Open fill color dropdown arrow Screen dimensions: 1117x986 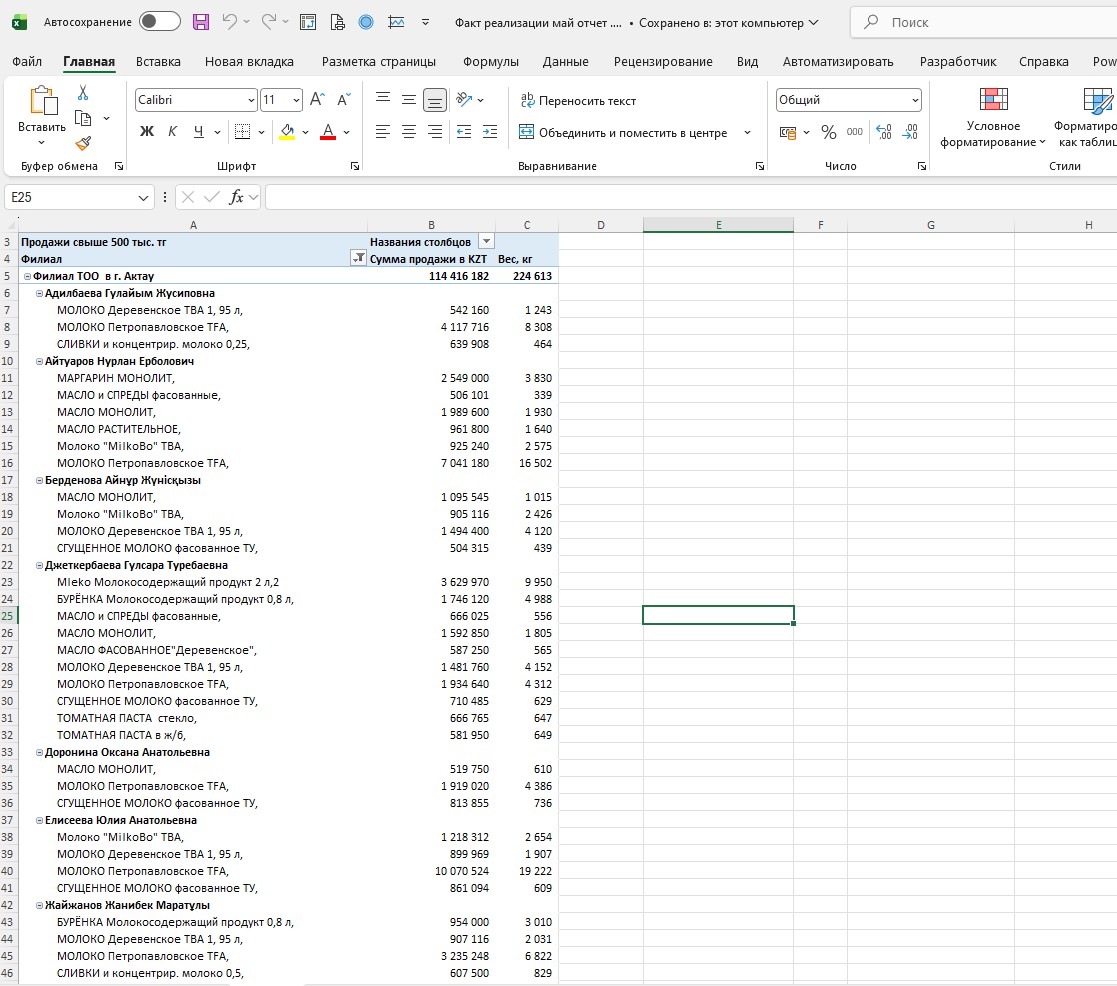point(306,133)
